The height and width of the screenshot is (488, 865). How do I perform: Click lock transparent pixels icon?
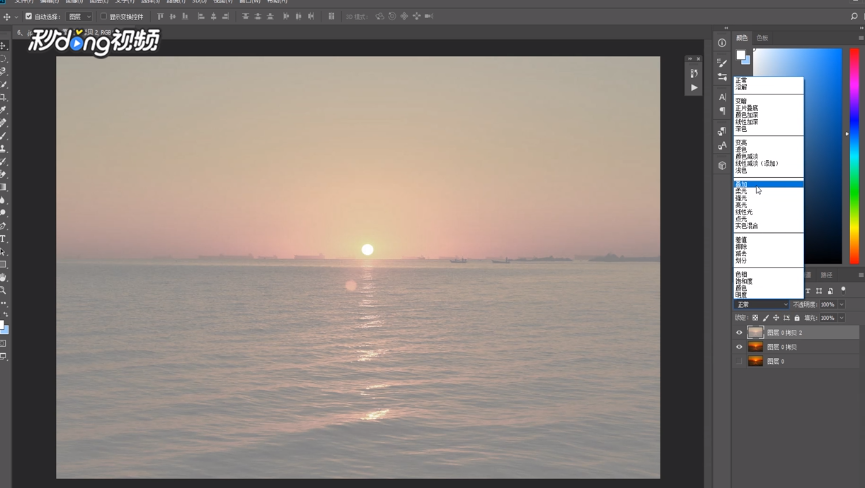(755, 318)
